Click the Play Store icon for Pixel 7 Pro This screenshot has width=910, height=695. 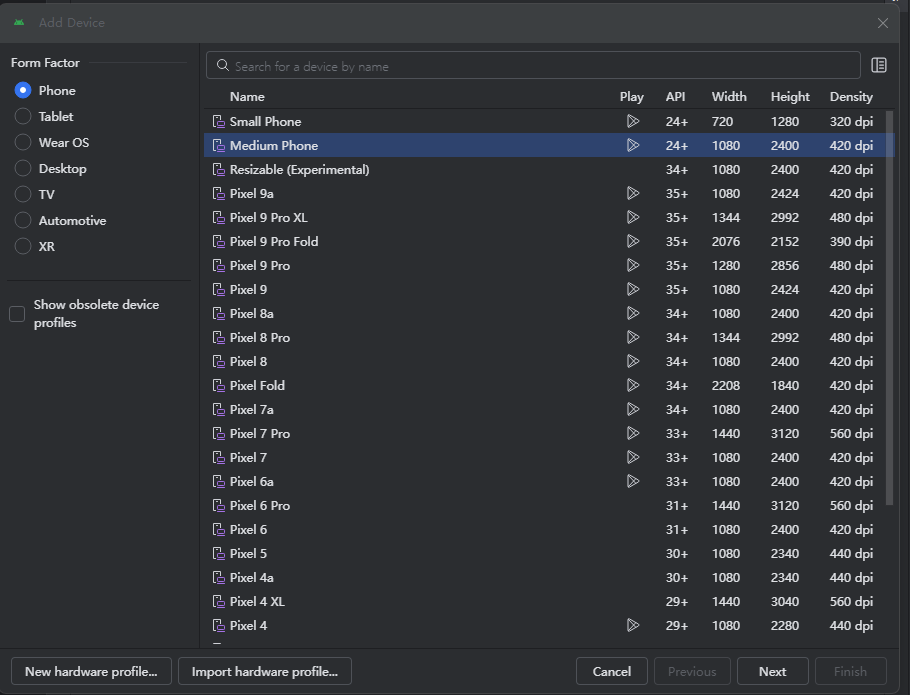click(633, 433)
